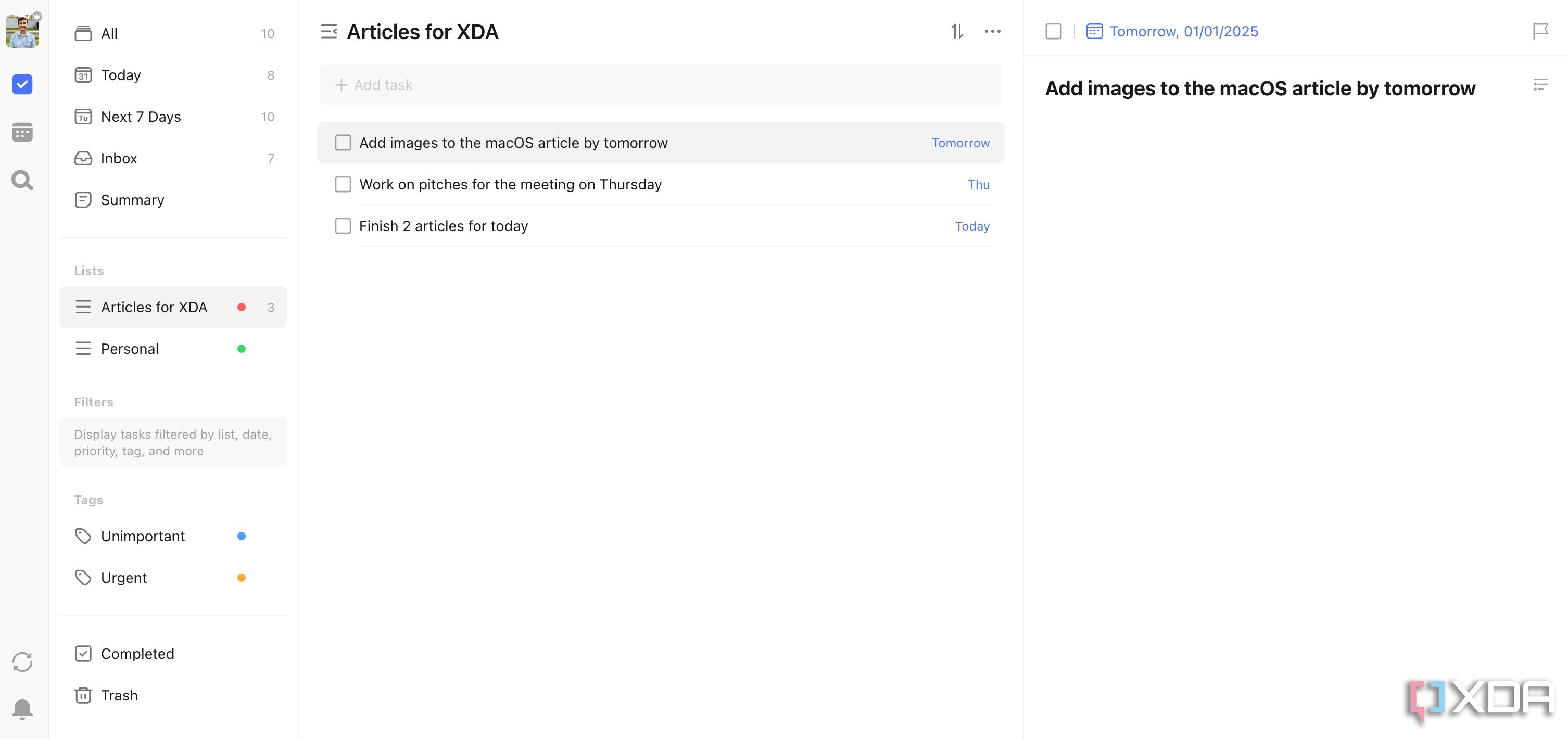Toggle checkbox for Work on pitches Thursday

(x=343, y=184)
